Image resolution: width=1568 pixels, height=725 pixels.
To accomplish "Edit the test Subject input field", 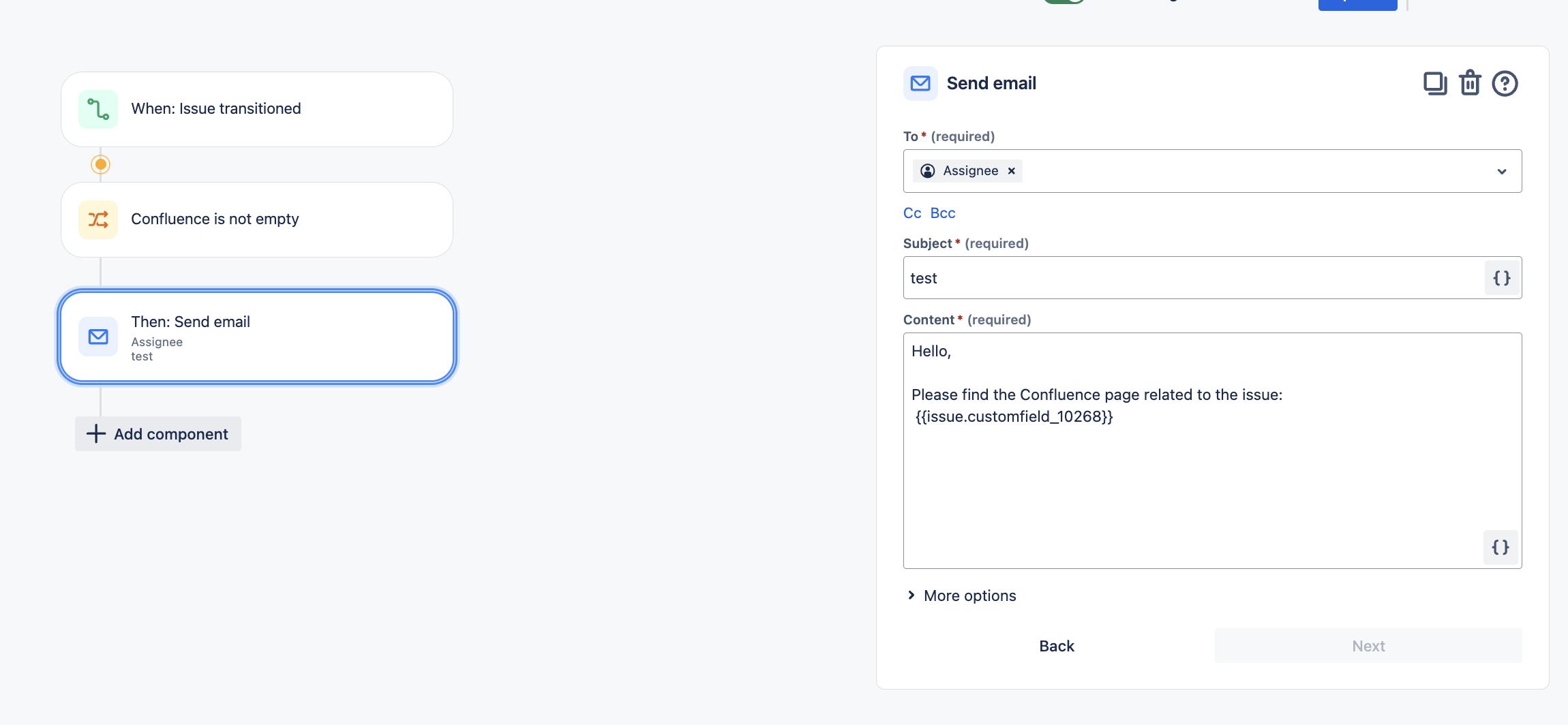I will pyautogui.click(x=1159, y=277).
